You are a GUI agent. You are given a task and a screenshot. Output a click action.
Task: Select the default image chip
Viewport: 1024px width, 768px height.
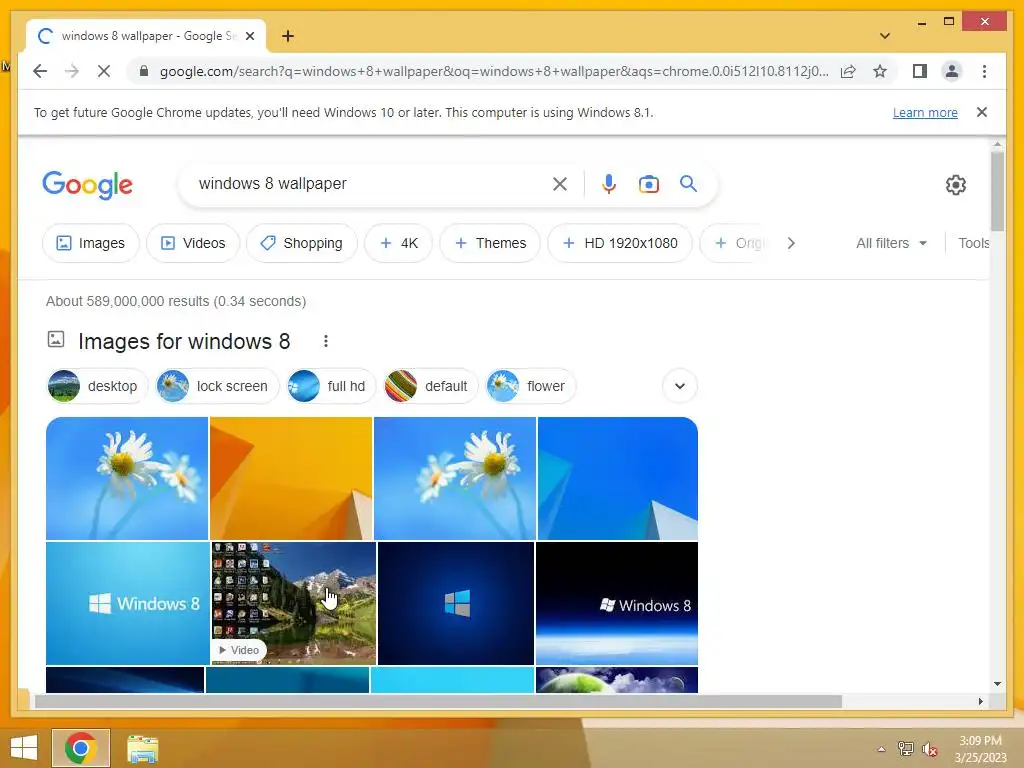coord(430,386)
